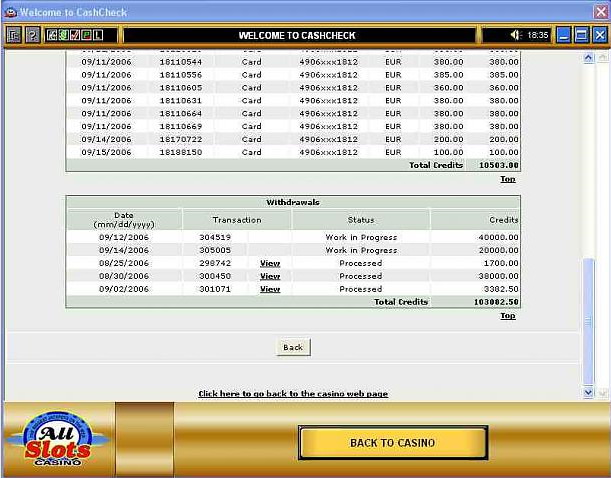
Task: Select deposit transaction 18110631
Action: tap(181, 101)
